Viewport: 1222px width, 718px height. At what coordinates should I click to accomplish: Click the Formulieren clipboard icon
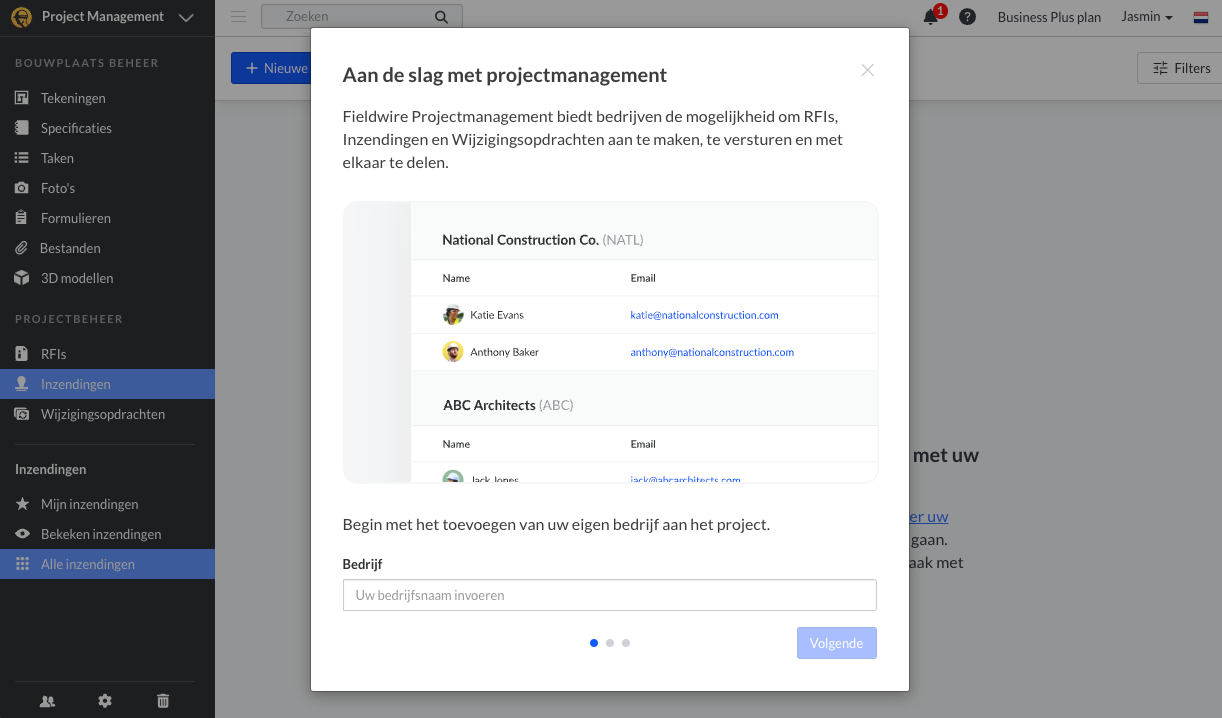coord(22,218)
